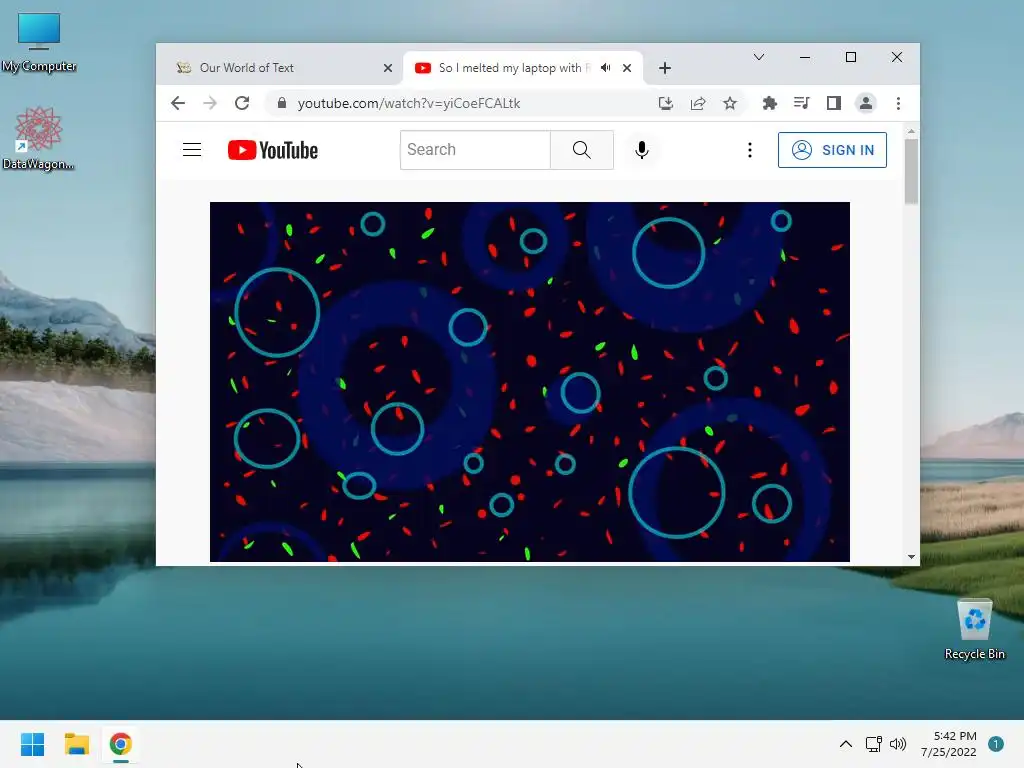Viewport: 1024px width, 768px height.
Task: Click the YouTube video player
Action: tap(530, 381)
